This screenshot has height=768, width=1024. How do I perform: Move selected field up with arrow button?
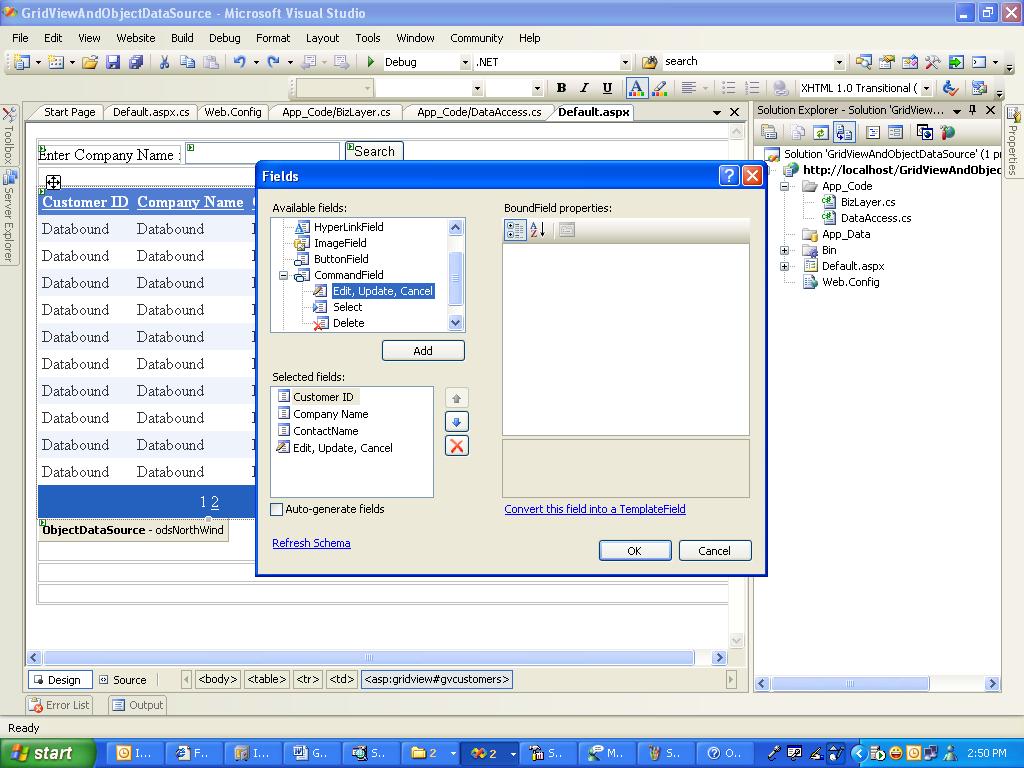point(456,398)
